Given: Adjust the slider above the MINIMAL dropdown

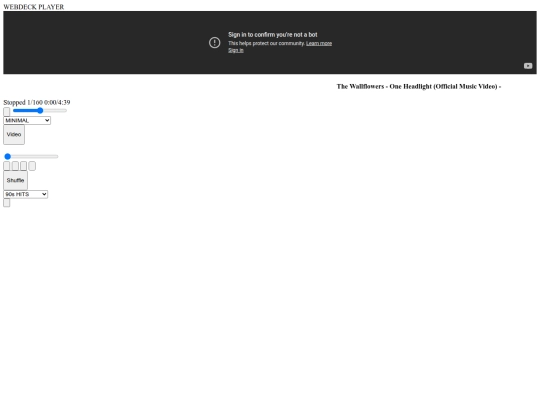Looking at the screenshot, I should (x=40, y=111).
